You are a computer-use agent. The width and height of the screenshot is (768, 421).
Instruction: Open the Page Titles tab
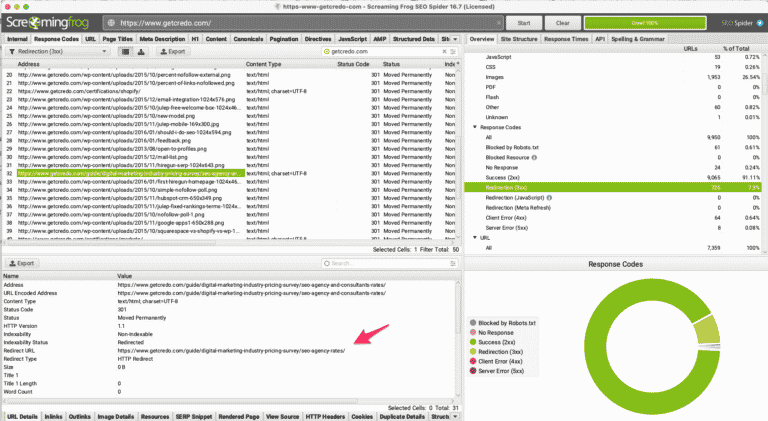118,39
